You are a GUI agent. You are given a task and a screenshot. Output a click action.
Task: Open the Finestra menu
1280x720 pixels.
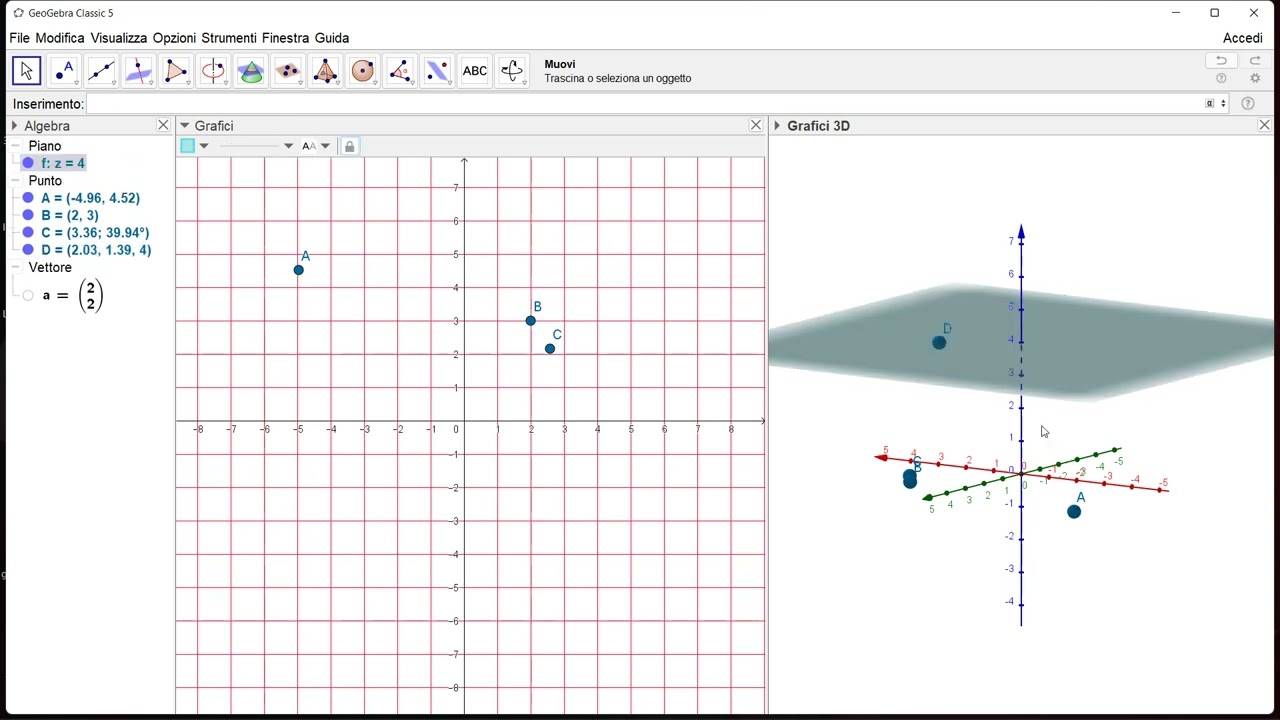pyautogui.click(x=286, y=38)
